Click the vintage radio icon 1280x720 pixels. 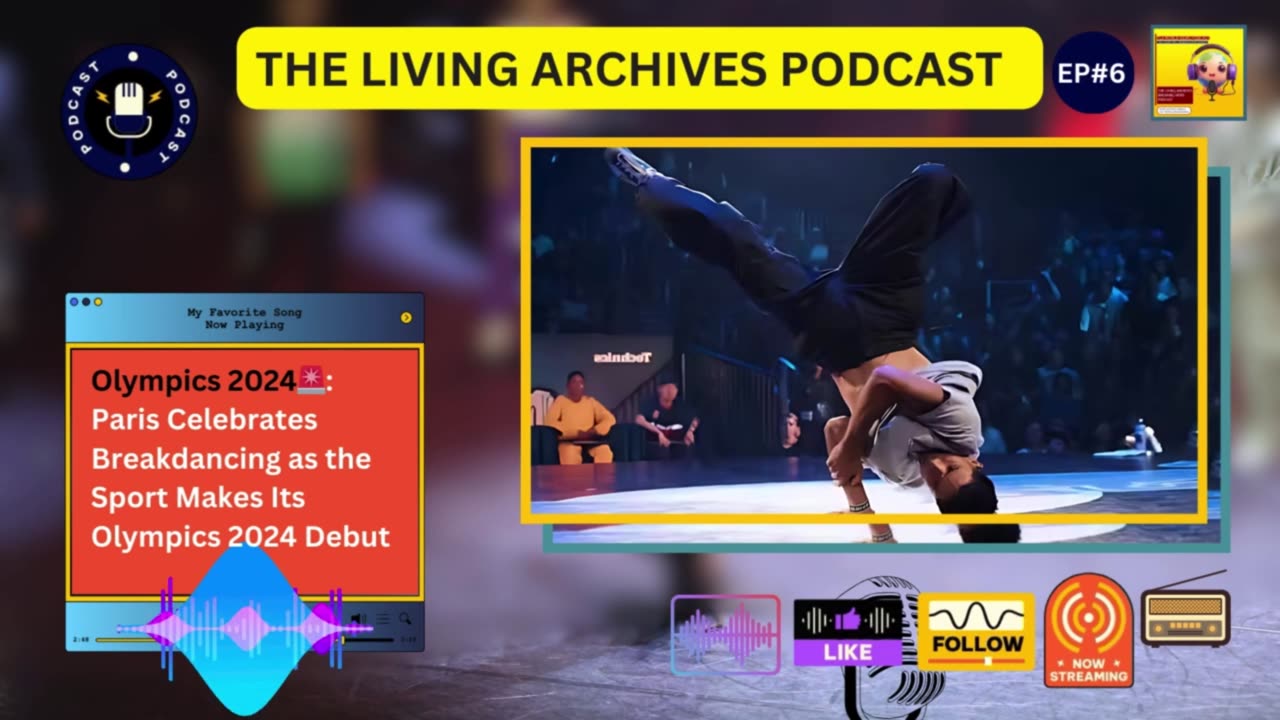click(x=1186, y=610)
